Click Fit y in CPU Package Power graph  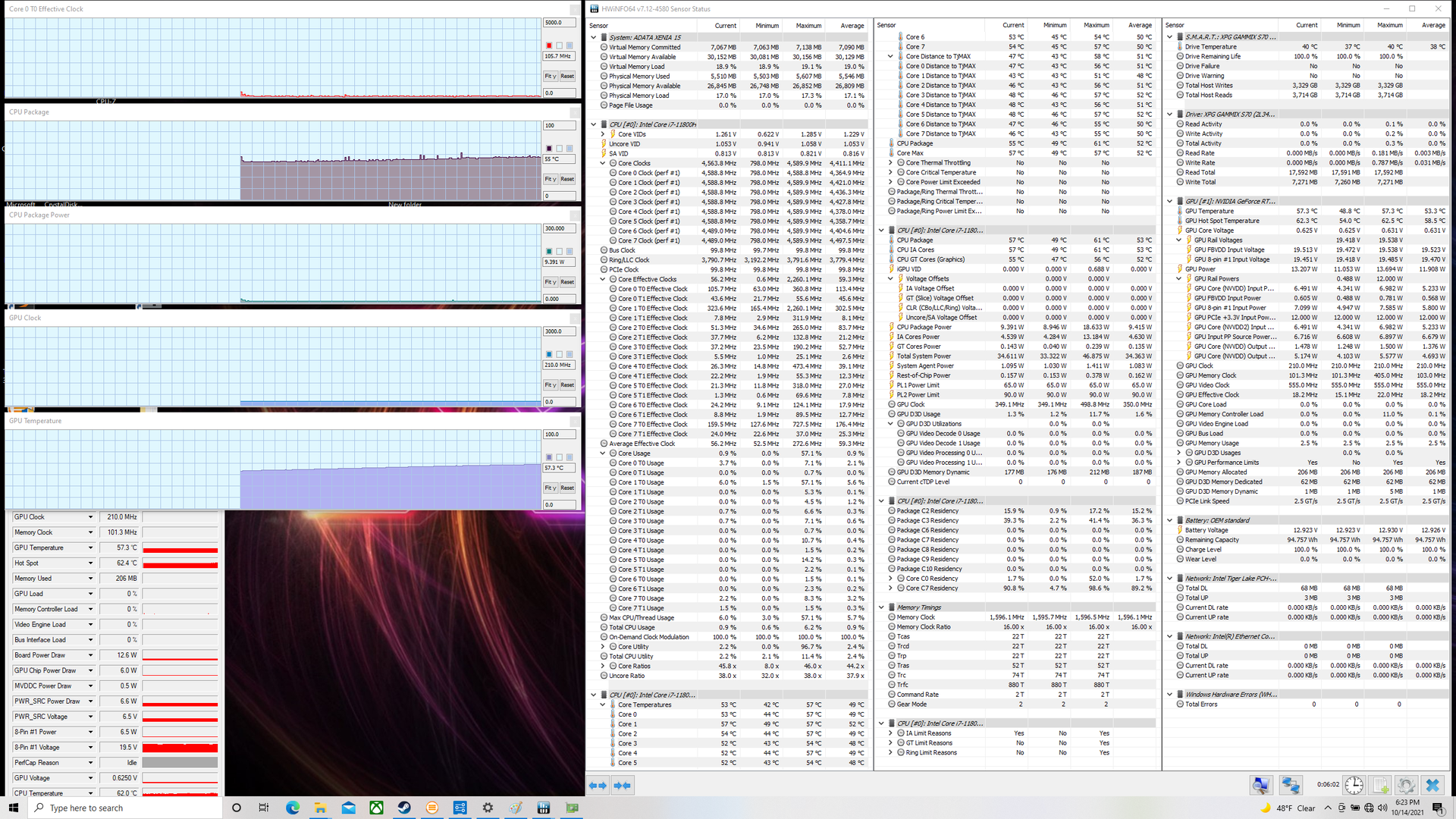pyautogui.click(x=551, y=282)
